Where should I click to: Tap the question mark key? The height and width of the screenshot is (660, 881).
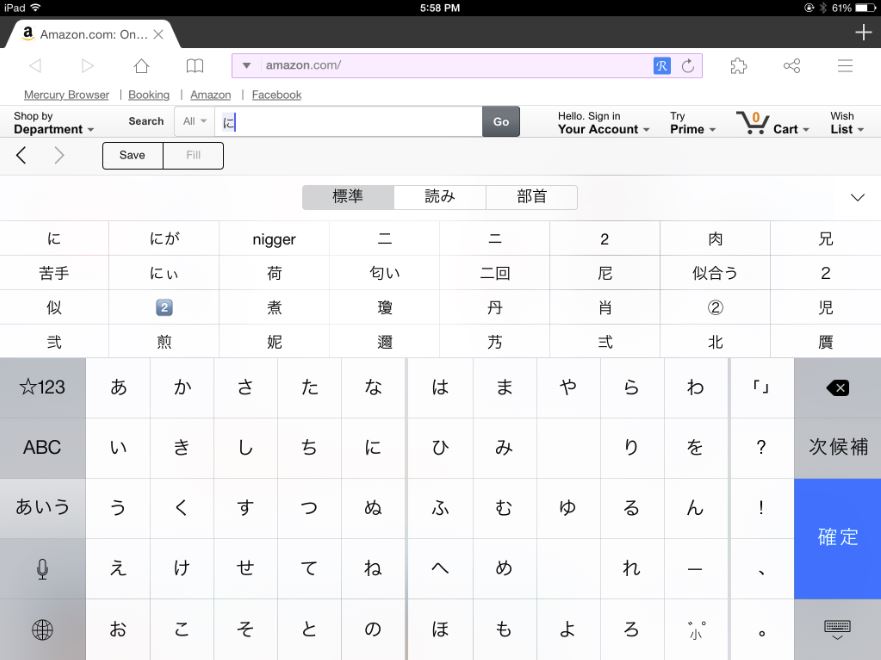pyautogui.click(x=761, y=448)
